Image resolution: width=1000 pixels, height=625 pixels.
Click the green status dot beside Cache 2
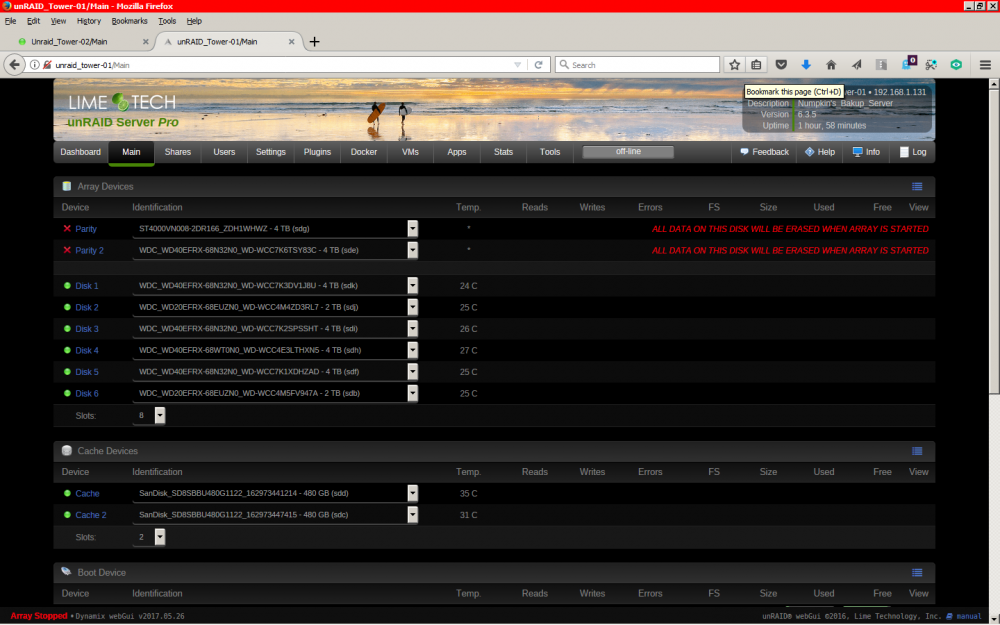click(67, 515)
